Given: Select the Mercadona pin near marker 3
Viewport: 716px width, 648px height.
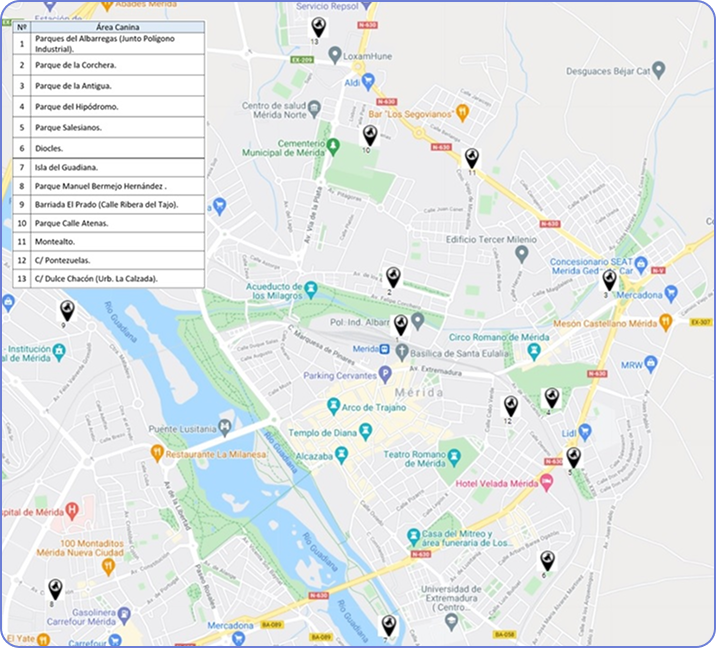Looking at the screenshot, I should coord(670,294).
